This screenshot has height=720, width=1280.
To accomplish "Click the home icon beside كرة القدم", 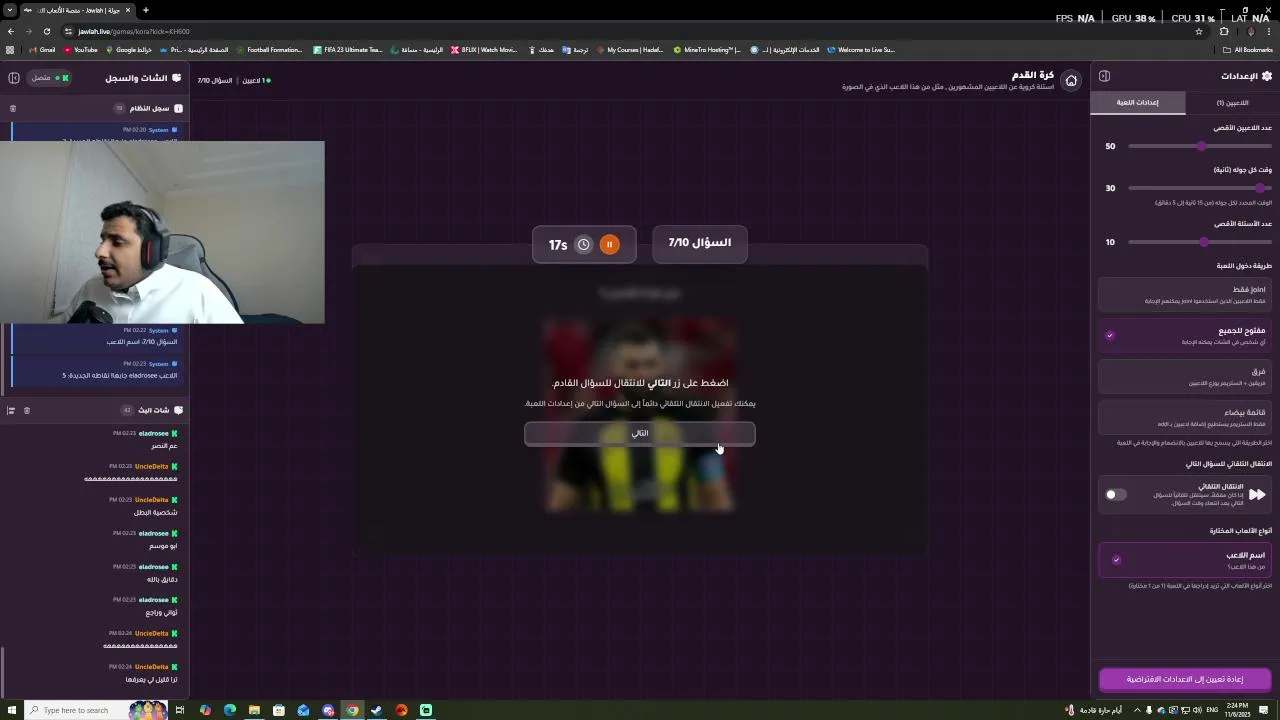I will coord(1071,80).
